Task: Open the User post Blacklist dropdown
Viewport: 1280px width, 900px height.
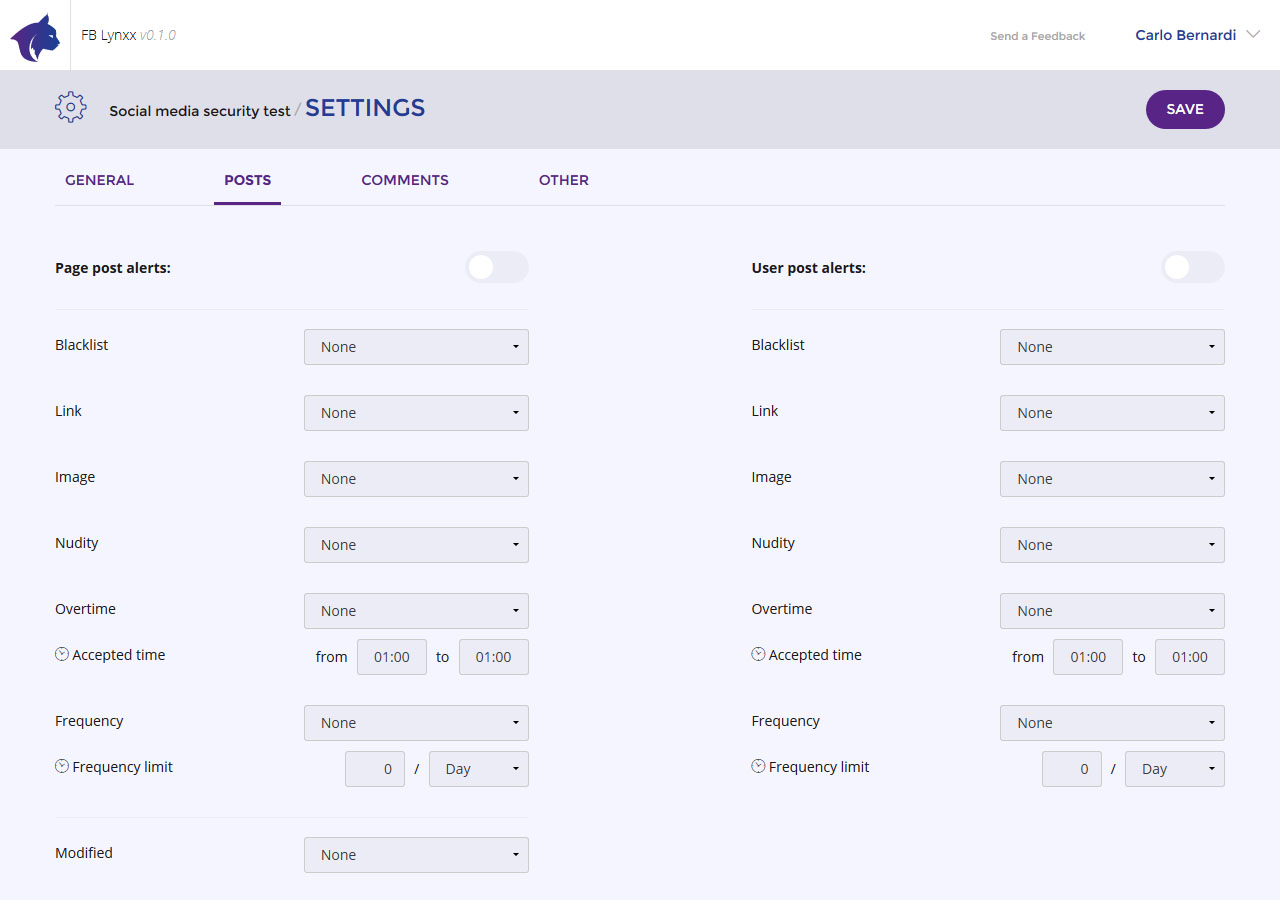Action: coord(1112,347)
